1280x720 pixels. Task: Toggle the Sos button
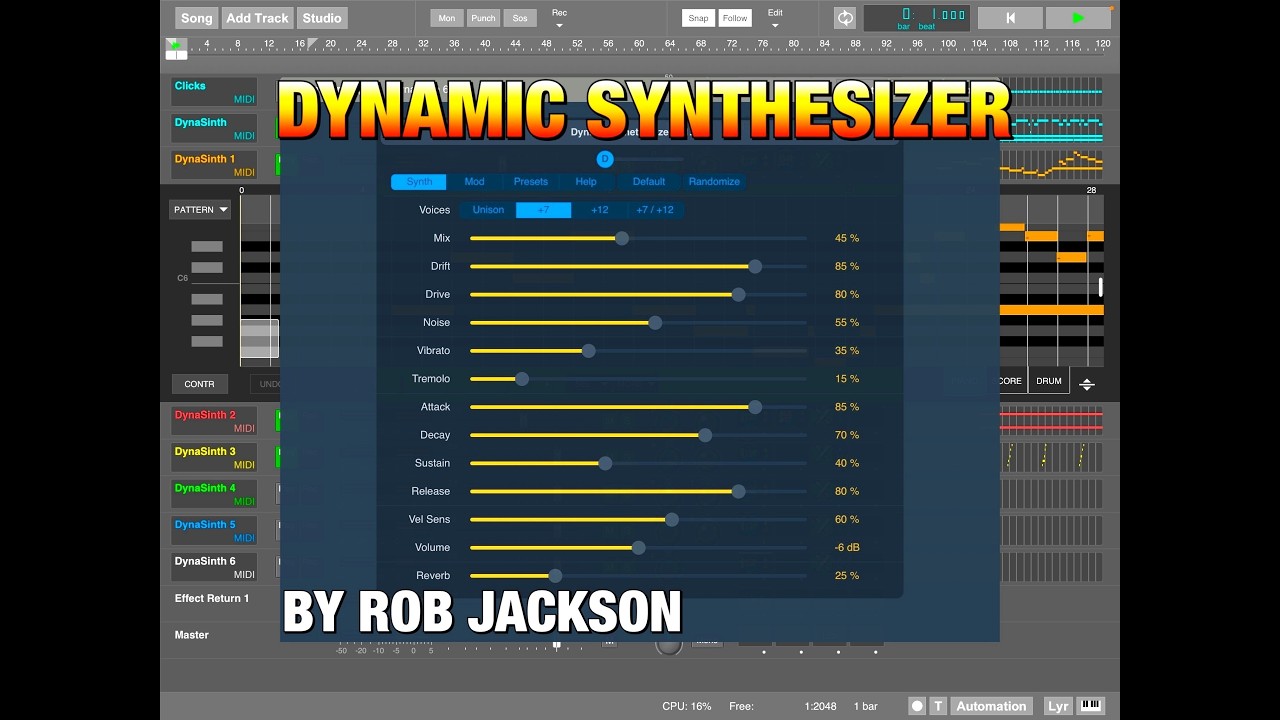[519, 18]
